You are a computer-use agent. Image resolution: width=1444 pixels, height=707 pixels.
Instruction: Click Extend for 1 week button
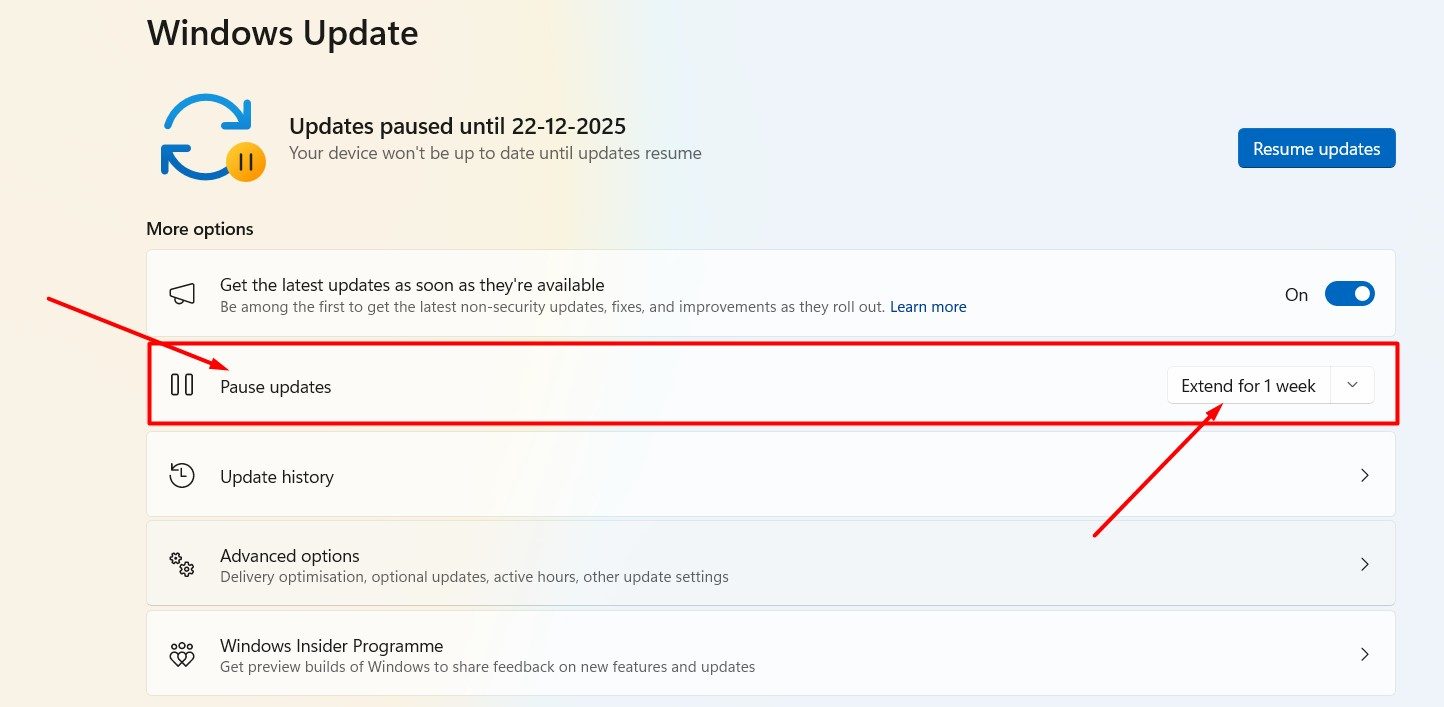pos(1248,385)
